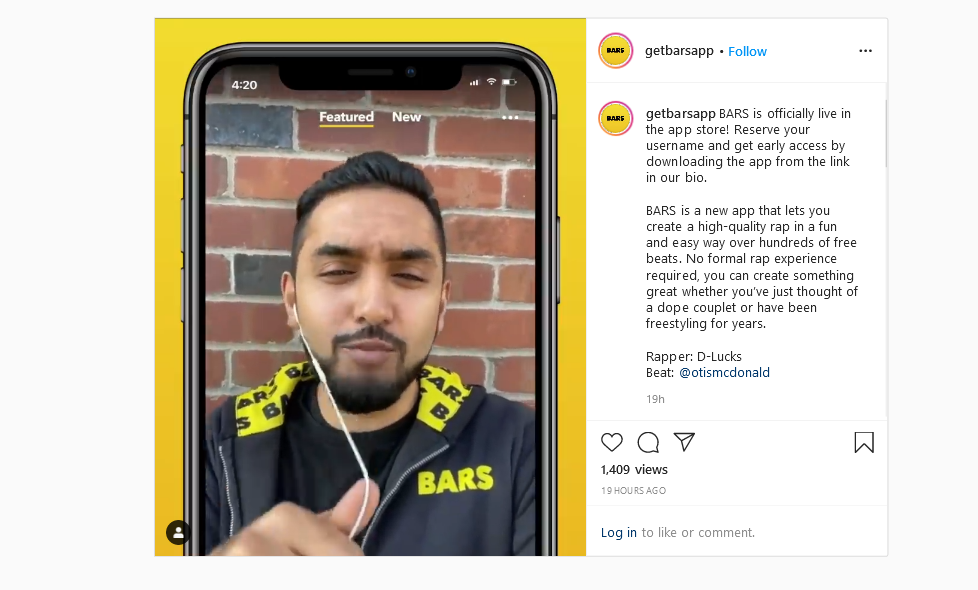Click the caption panel scrollbar

pos(886,133)
